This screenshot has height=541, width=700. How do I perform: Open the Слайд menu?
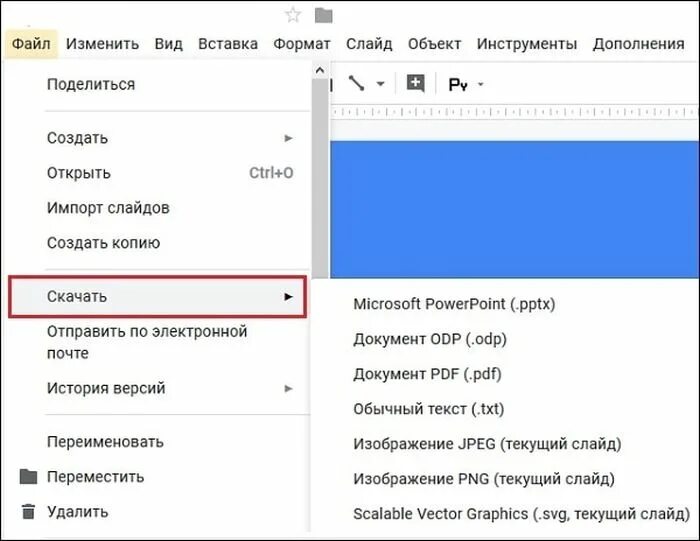(x=369, y=44)
